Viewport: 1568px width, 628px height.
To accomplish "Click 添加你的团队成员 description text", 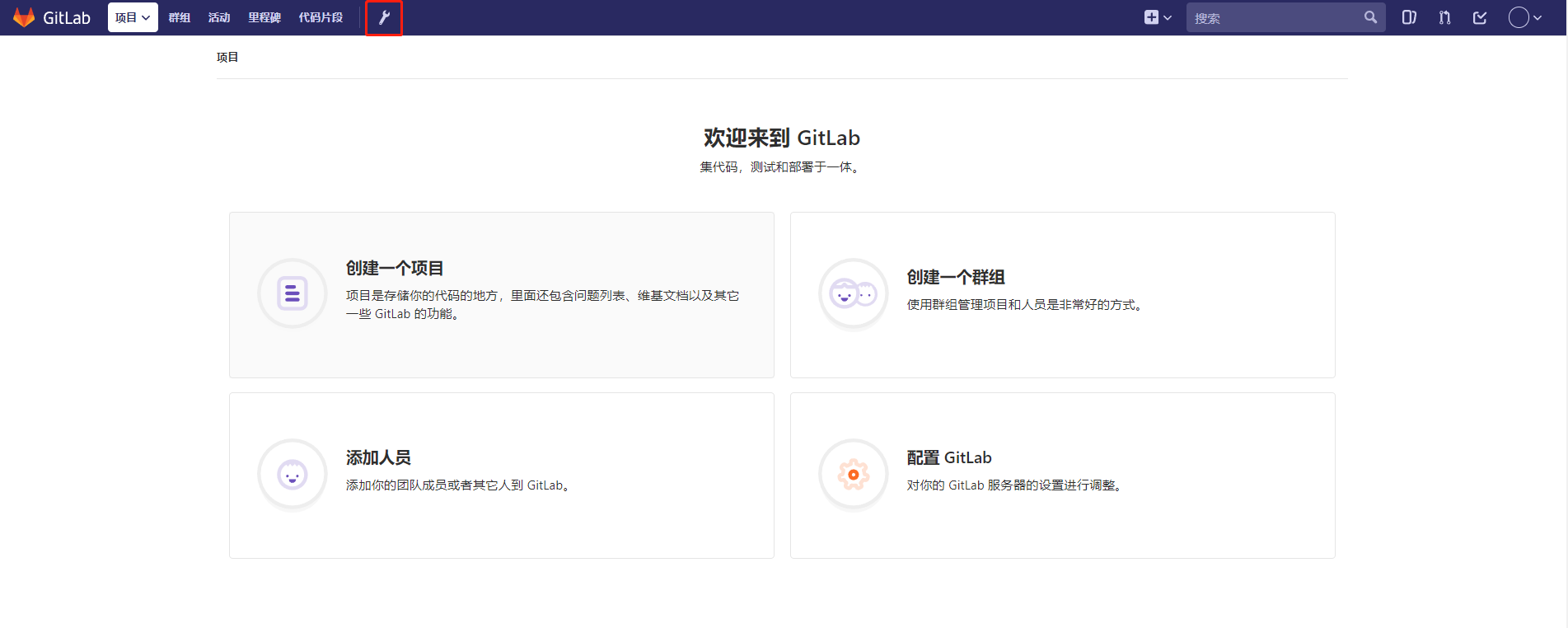I will pos(459,485).
